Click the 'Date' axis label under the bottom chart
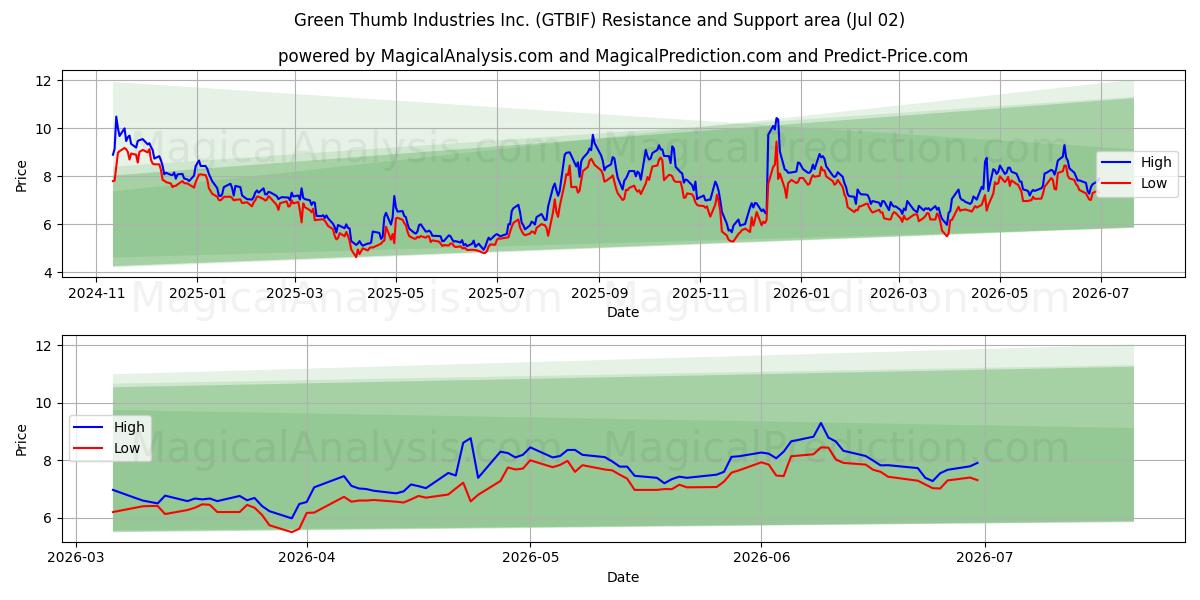Image resolution: width=1200 pixels, height=600 pixels. [x=623, y=577]
